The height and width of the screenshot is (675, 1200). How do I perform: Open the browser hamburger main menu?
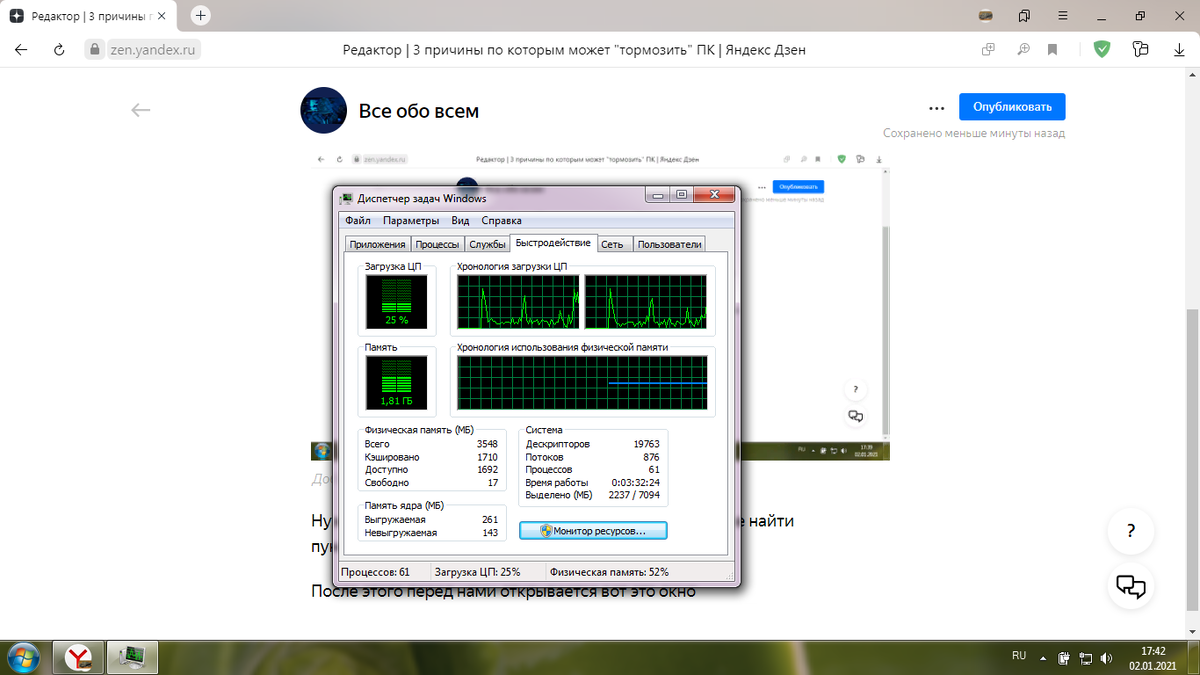(1062, 15)
